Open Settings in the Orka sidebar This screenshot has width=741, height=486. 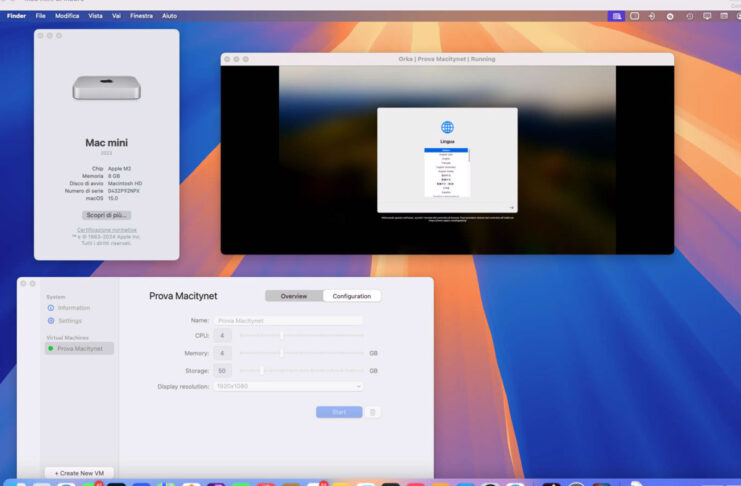(65, 321)
